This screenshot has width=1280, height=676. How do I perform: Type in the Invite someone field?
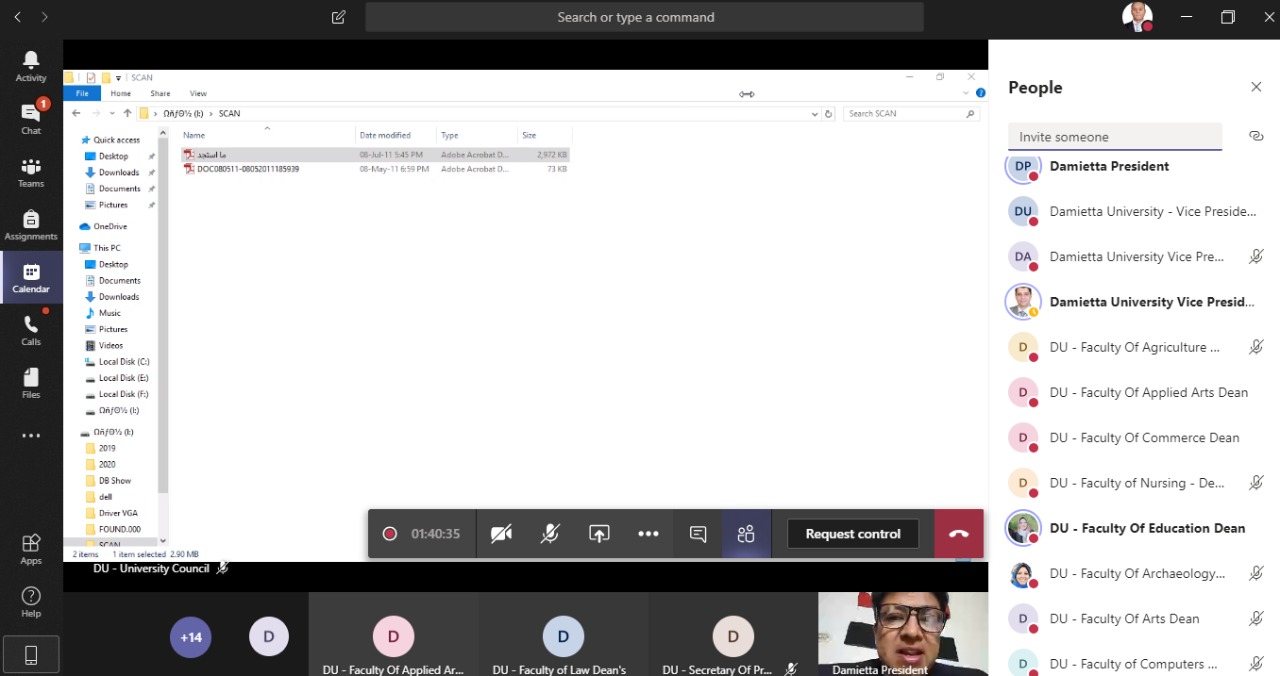click(x=1114, y=137)
